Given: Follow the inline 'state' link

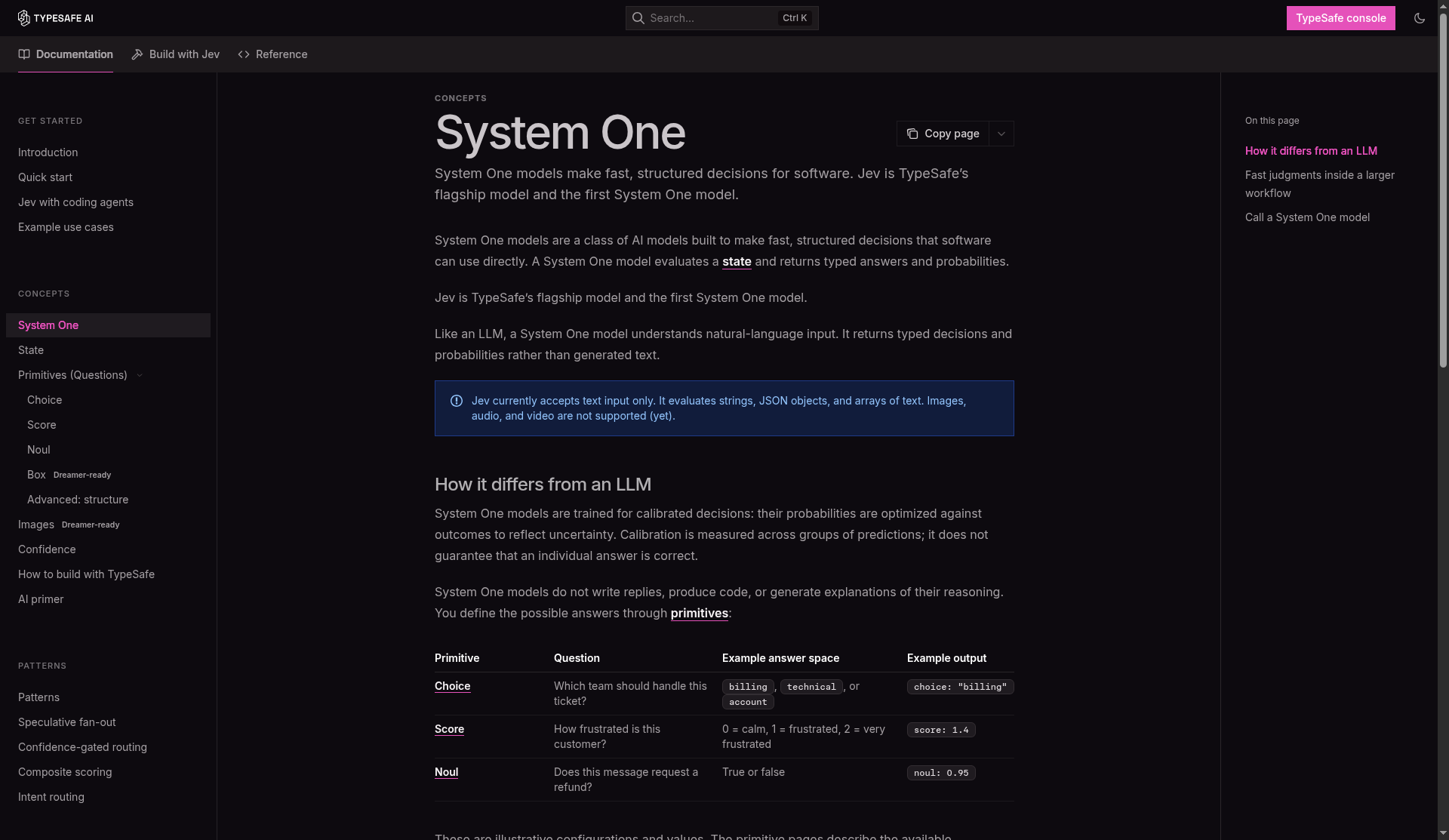Looking at the screenshot, I should click(x=737, y=261).
